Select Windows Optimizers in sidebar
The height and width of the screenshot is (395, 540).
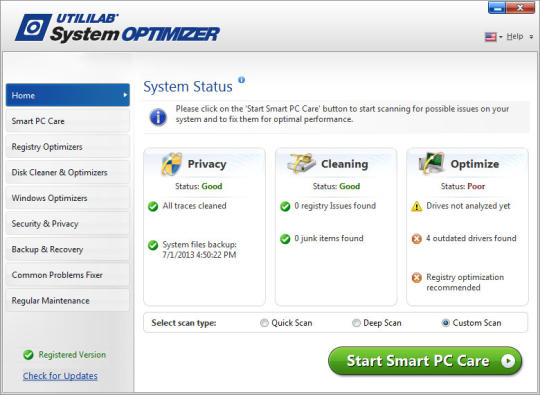(68, 198)
